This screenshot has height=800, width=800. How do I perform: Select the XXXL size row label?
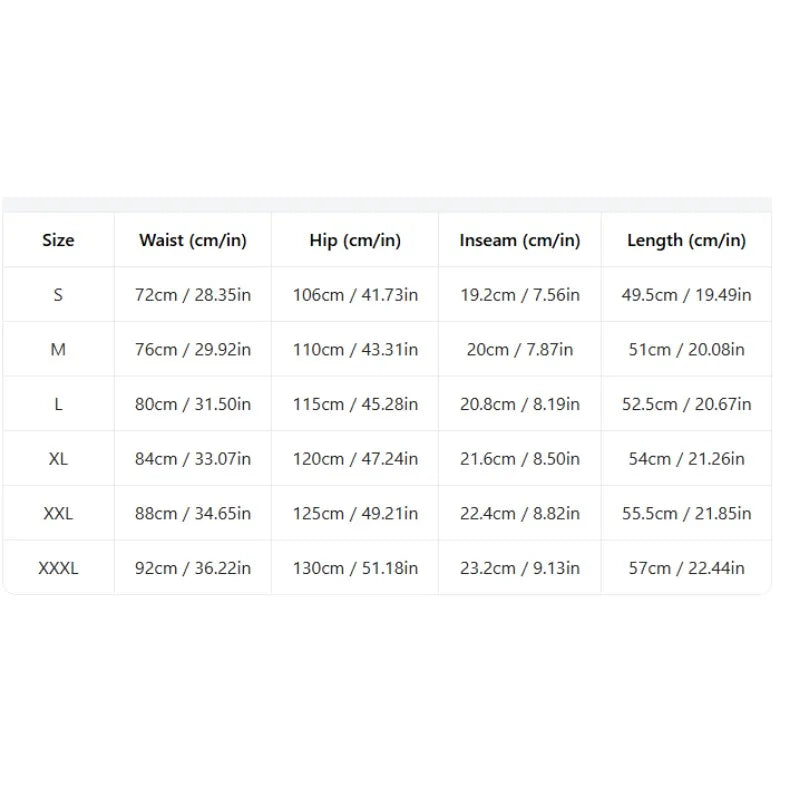tap(58, 567)
